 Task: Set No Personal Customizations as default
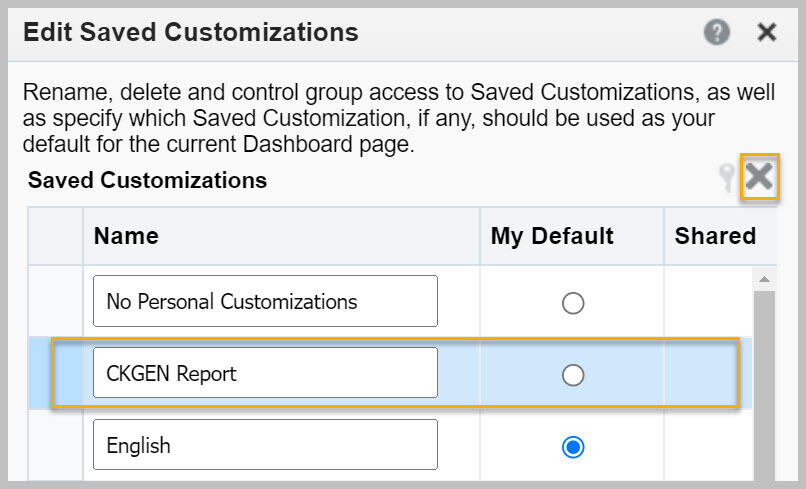tap(573, 303)
